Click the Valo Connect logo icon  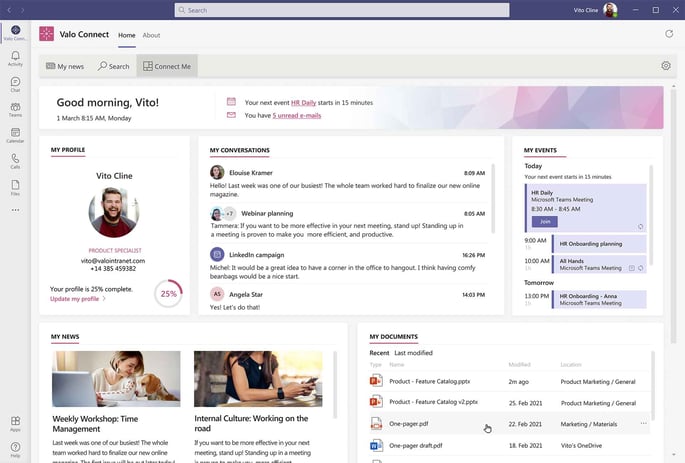pyautogui.click(x=46, y=34)
